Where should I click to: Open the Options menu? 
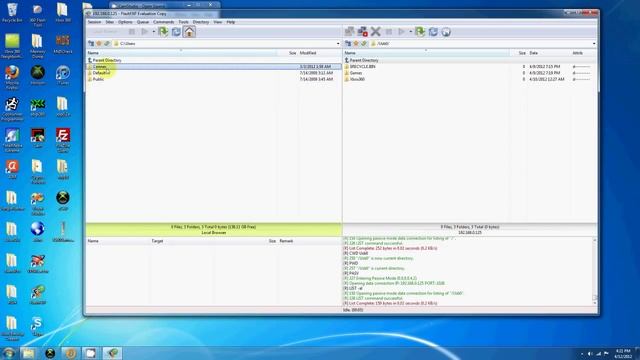click(125, 22)
